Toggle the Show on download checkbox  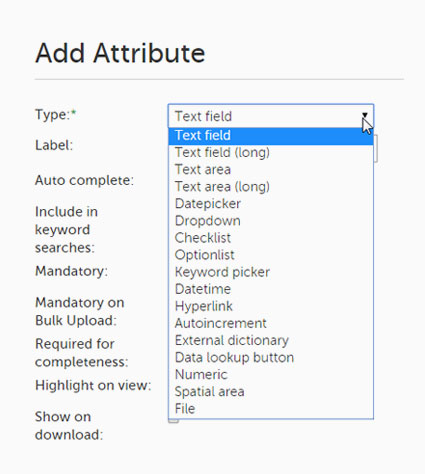[173, 420]
